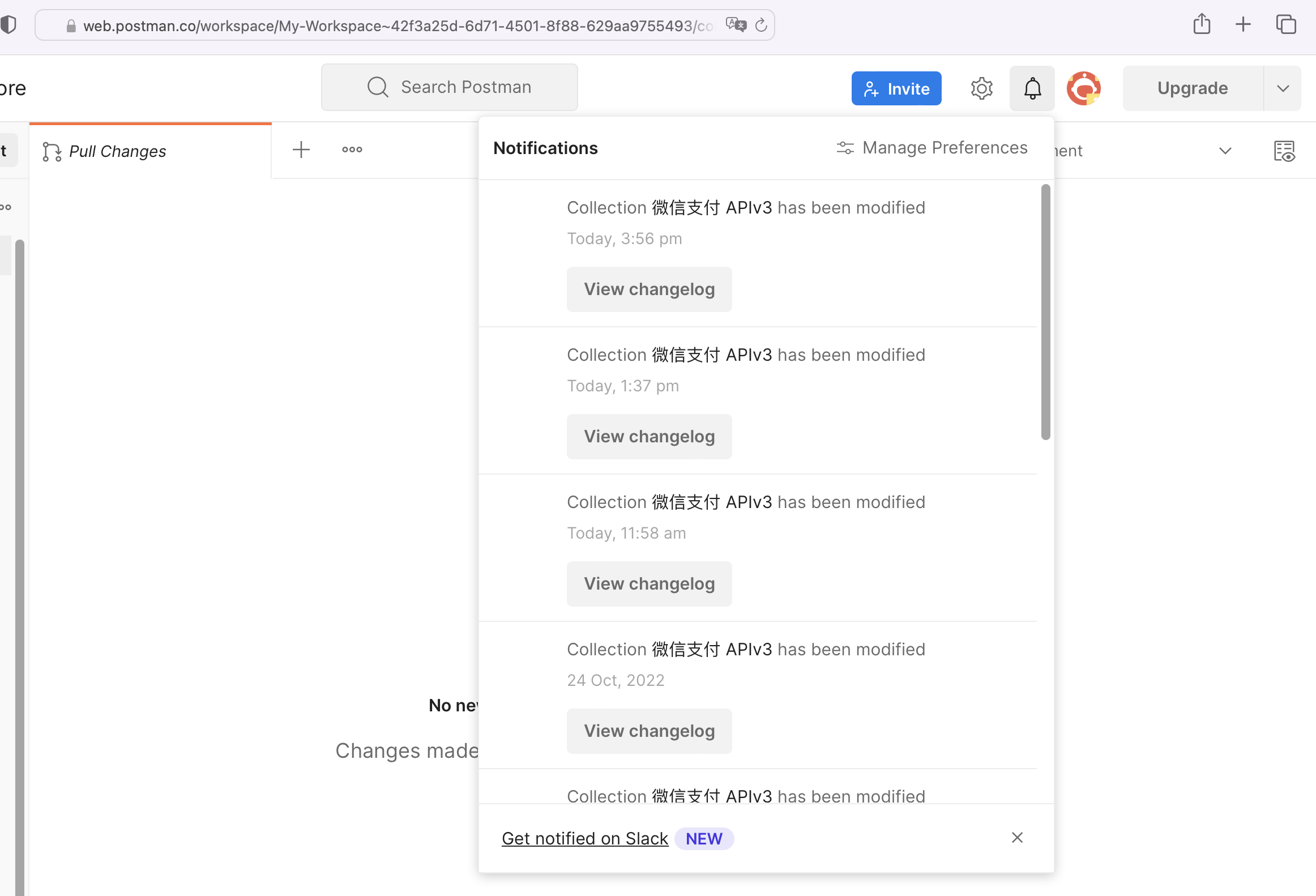
Task: Click the Notifications panel heading
Action: 545,148
